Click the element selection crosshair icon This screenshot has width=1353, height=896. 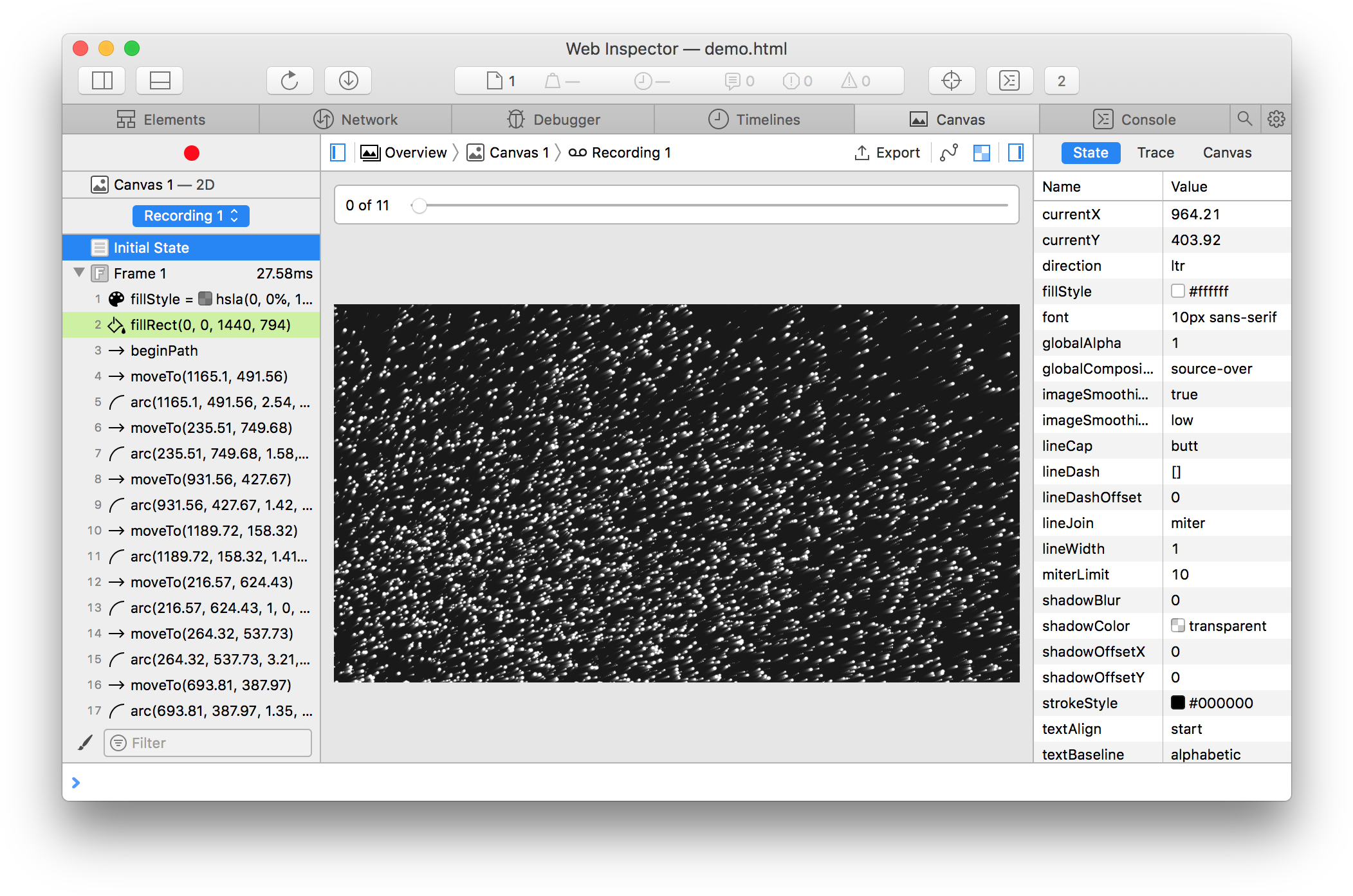click(x=951, y=81)
